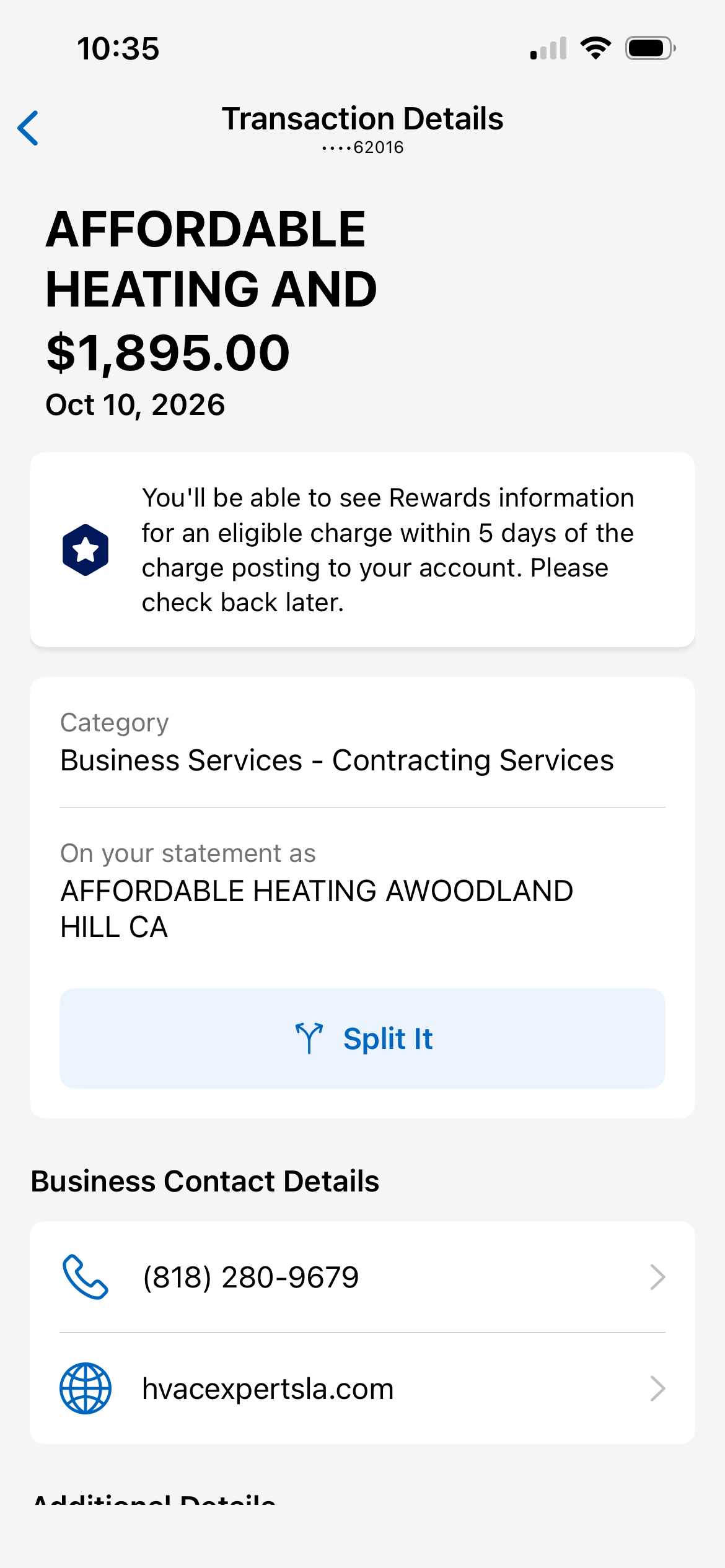Visit hvacexpertsla.com link
Viewport: 725px width, 1568px height.
click(x=268, y=1388)
